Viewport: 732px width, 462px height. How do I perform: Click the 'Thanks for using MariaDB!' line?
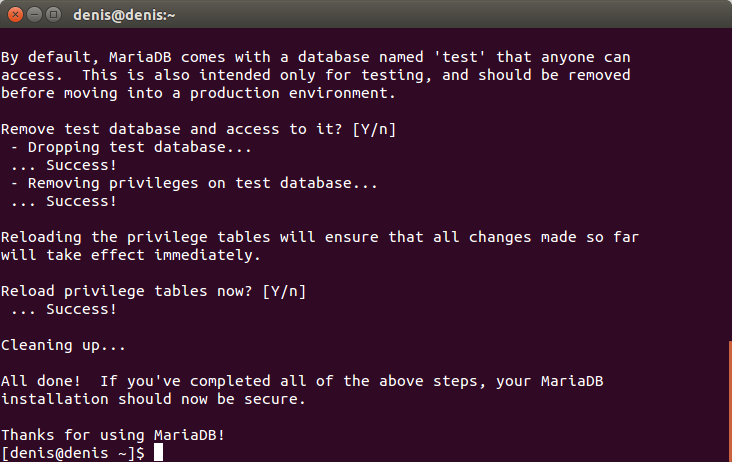[113, 435]
